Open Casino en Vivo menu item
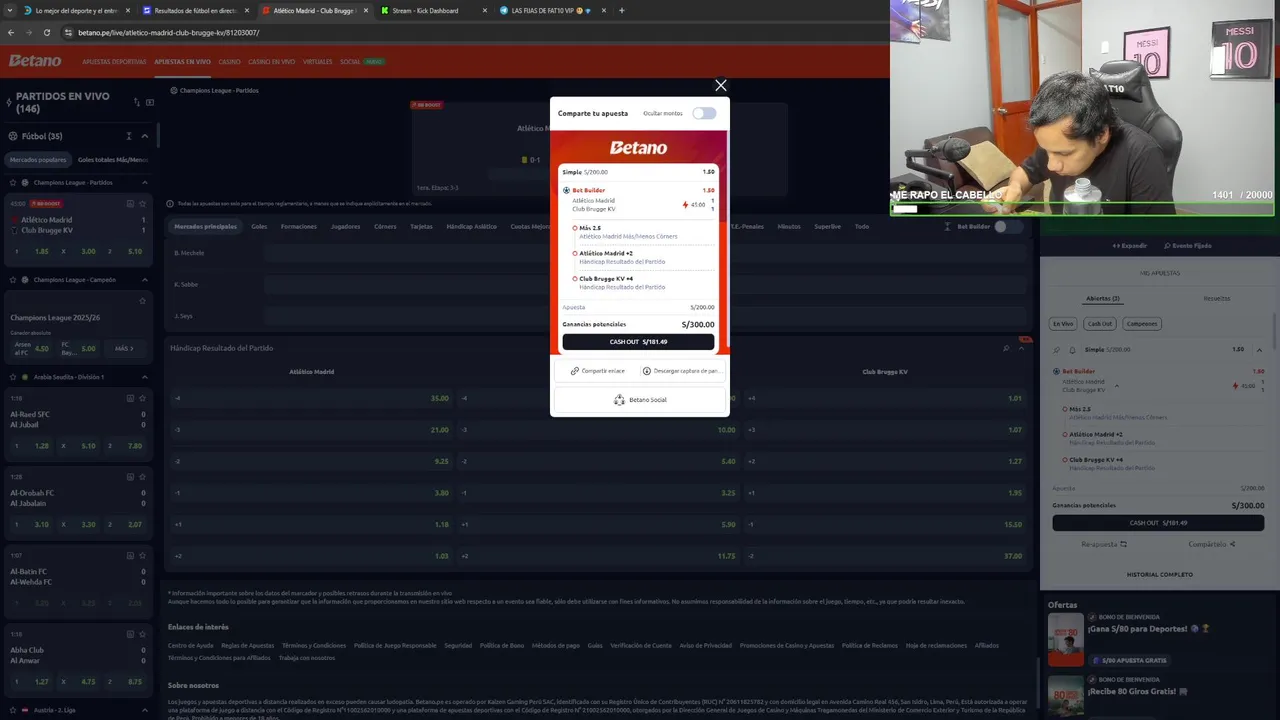 pyautogui.click(x=272, y=62)
